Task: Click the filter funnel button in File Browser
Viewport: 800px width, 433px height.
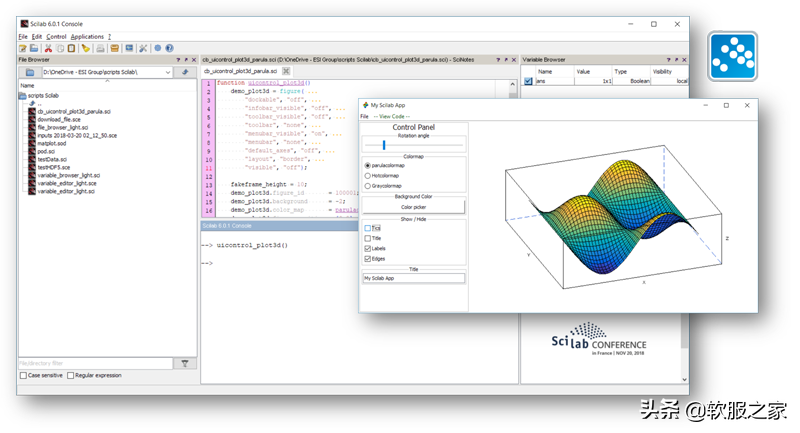Action: click(x=185, y=363)
